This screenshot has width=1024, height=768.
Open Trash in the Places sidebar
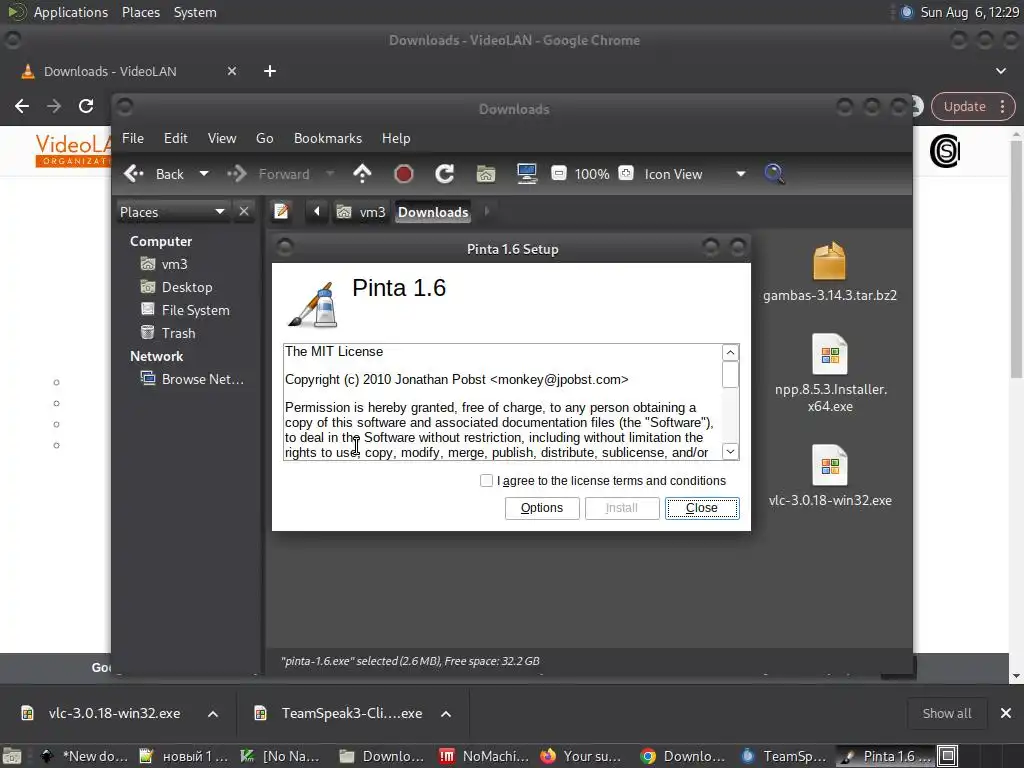pyautogui.click(x=168, y=333)
